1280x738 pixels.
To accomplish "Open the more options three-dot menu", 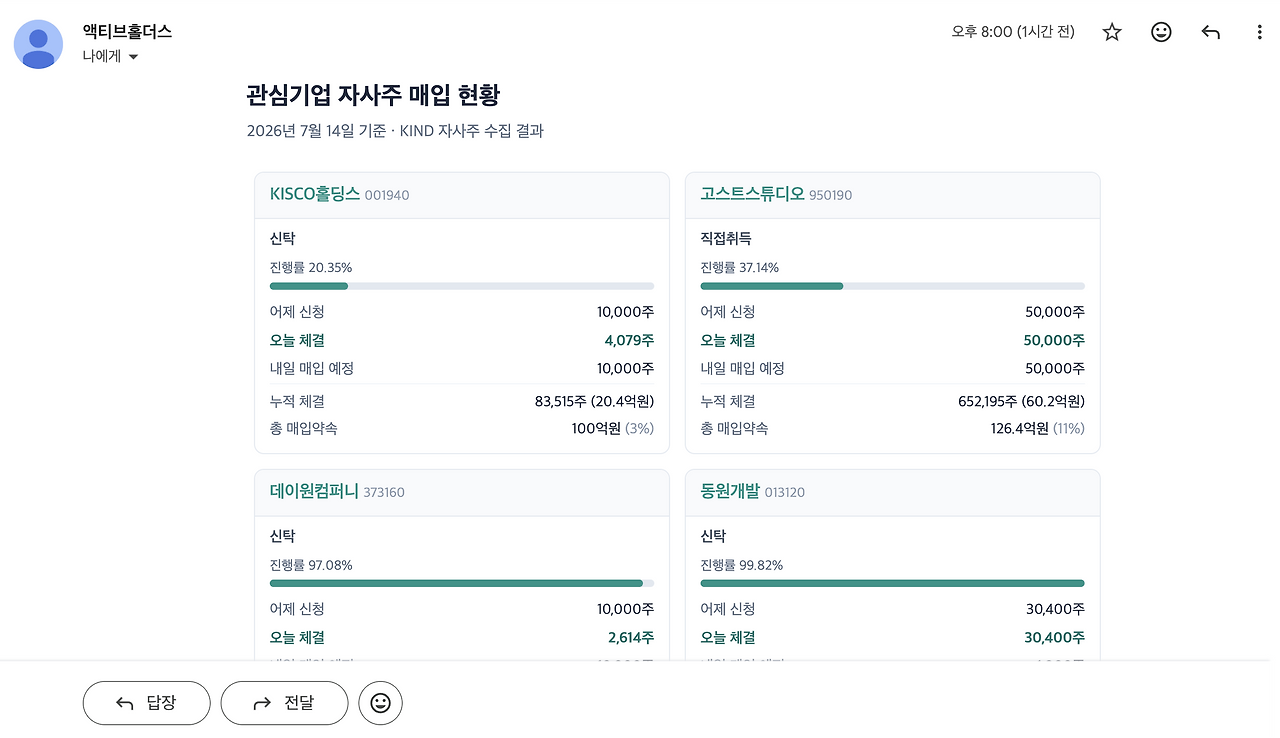I will pyautogui.click(x=1259, y=32).
